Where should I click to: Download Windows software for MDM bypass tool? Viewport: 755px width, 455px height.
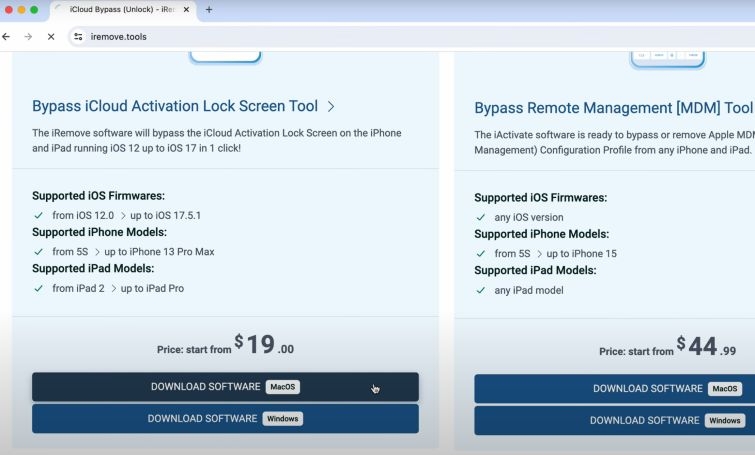click(614, 420)
